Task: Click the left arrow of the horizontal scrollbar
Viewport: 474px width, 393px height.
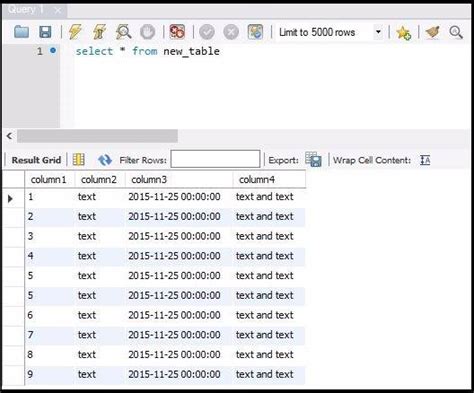Action: (9, 136)
